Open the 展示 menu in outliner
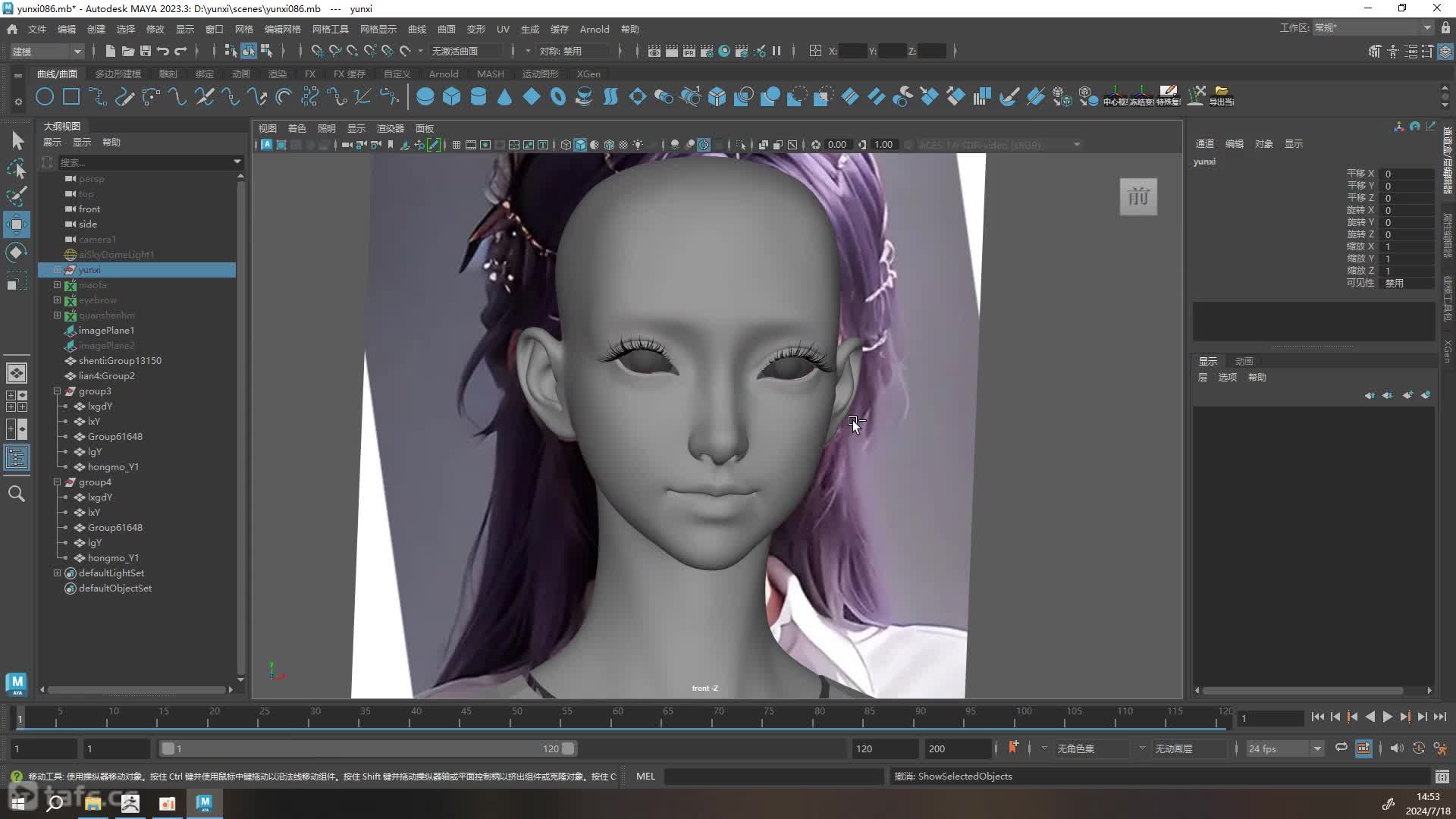This screenshot has width=1456, height=819. click(52, 143)
